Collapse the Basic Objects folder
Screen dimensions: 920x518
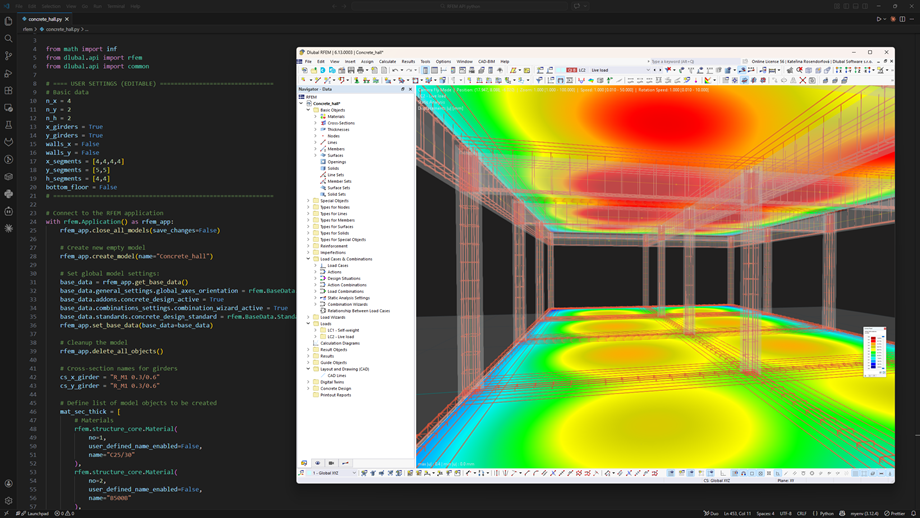point(308,110)
